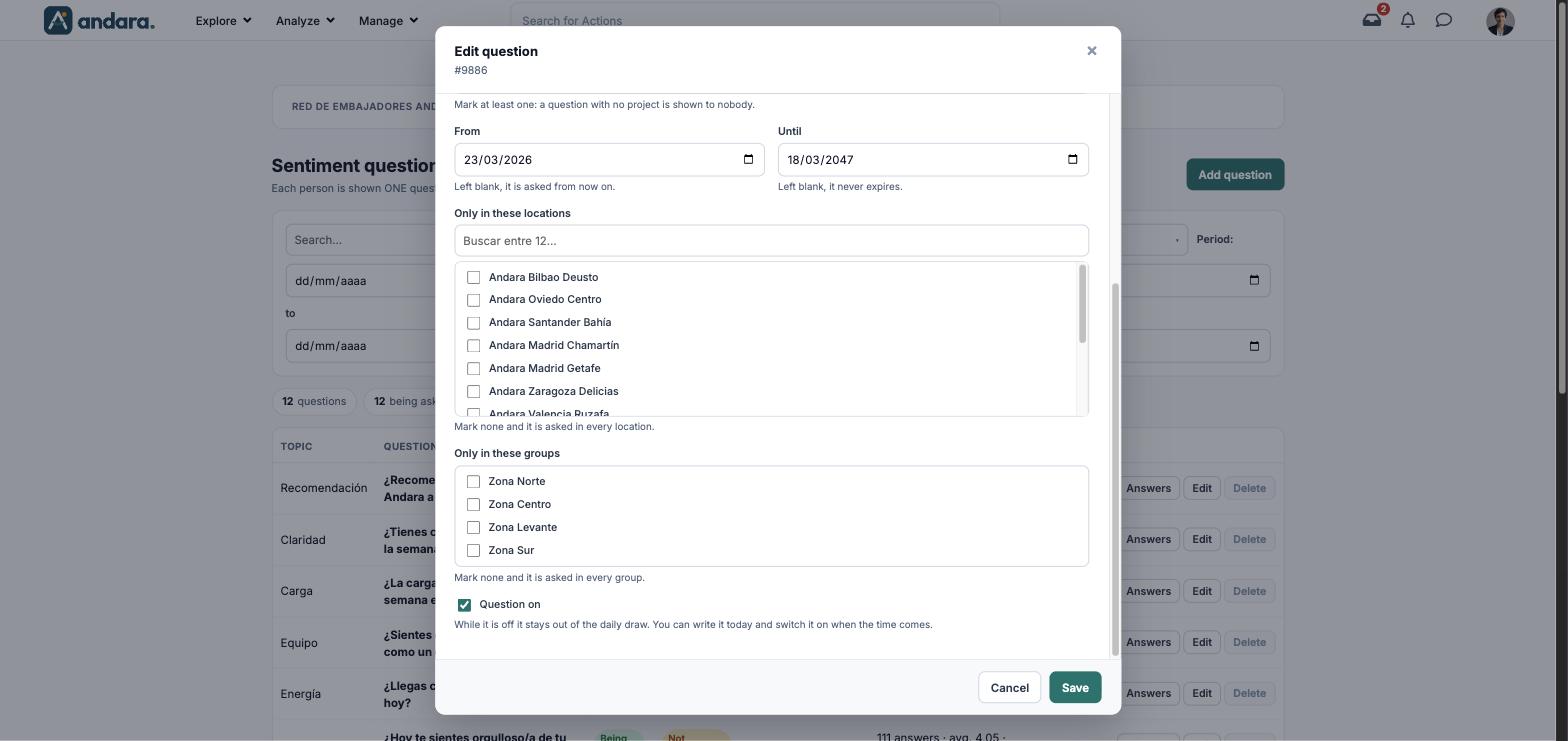
Task: Uncheck the Question on checkbox
Action: (x=464, y=605)
